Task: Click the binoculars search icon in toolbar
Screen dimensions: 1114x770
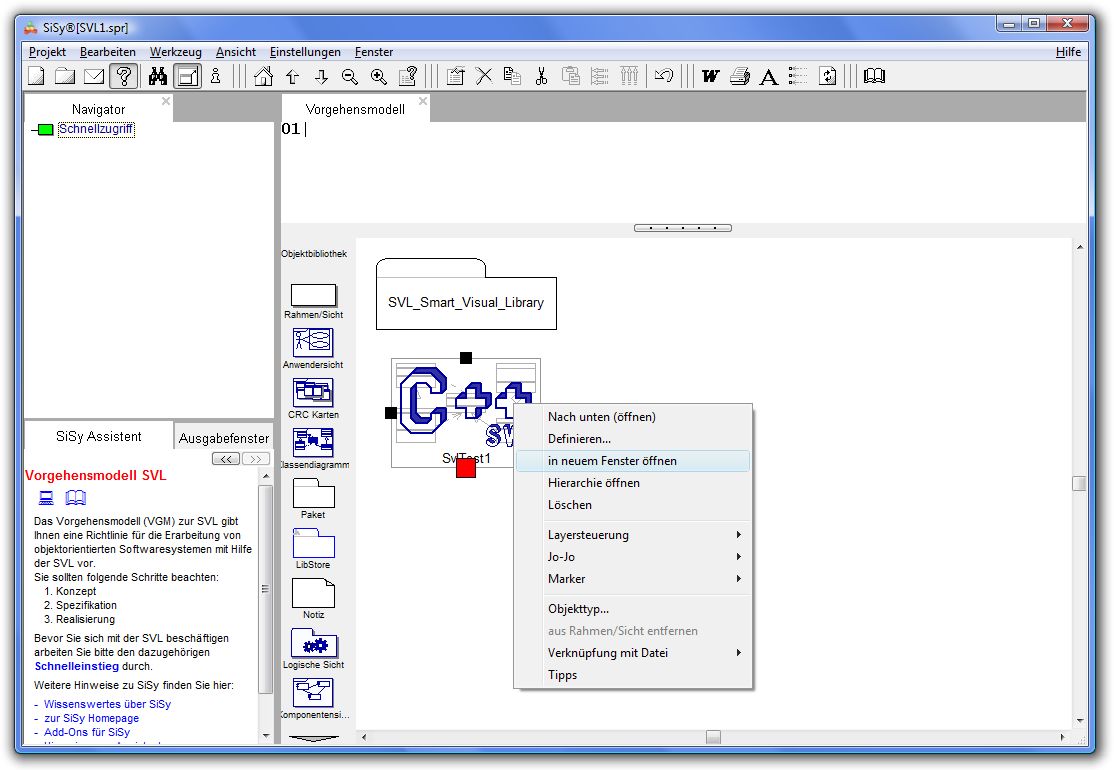Action: pyautogui.click(x=157, y=76)
